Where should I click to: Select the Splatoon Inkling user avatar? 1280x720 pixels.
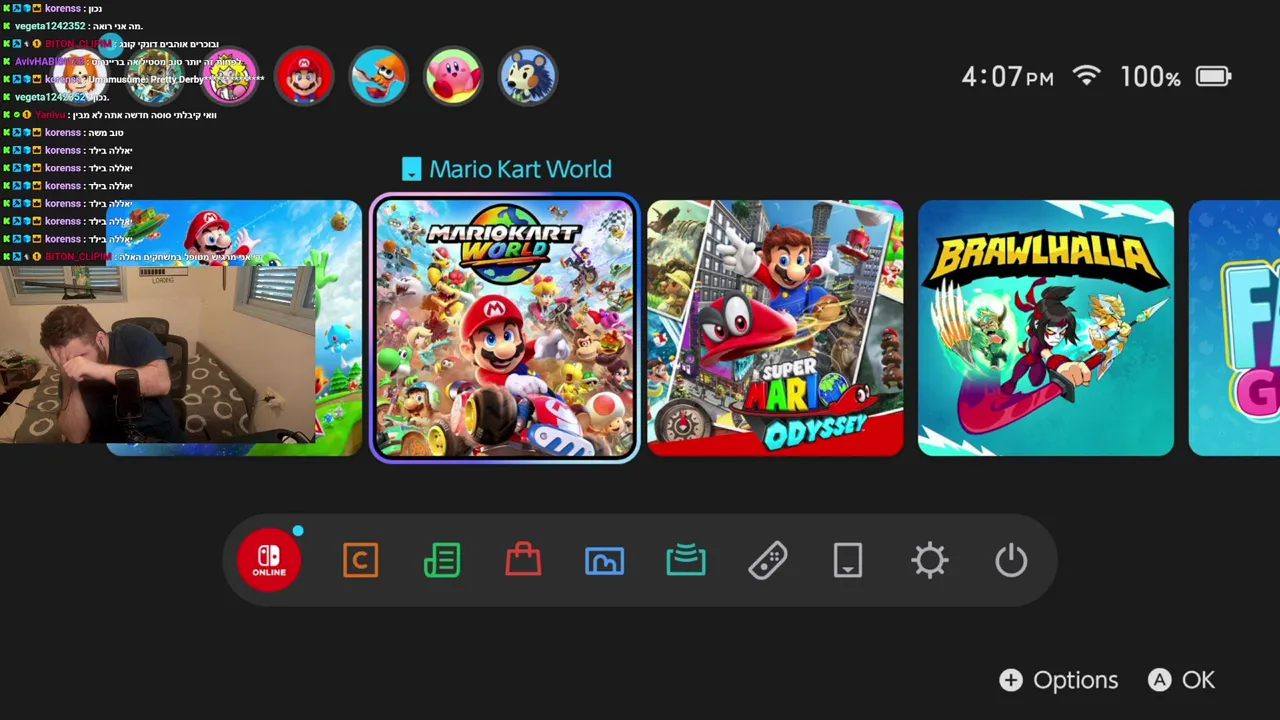click(x=379, y=76)
